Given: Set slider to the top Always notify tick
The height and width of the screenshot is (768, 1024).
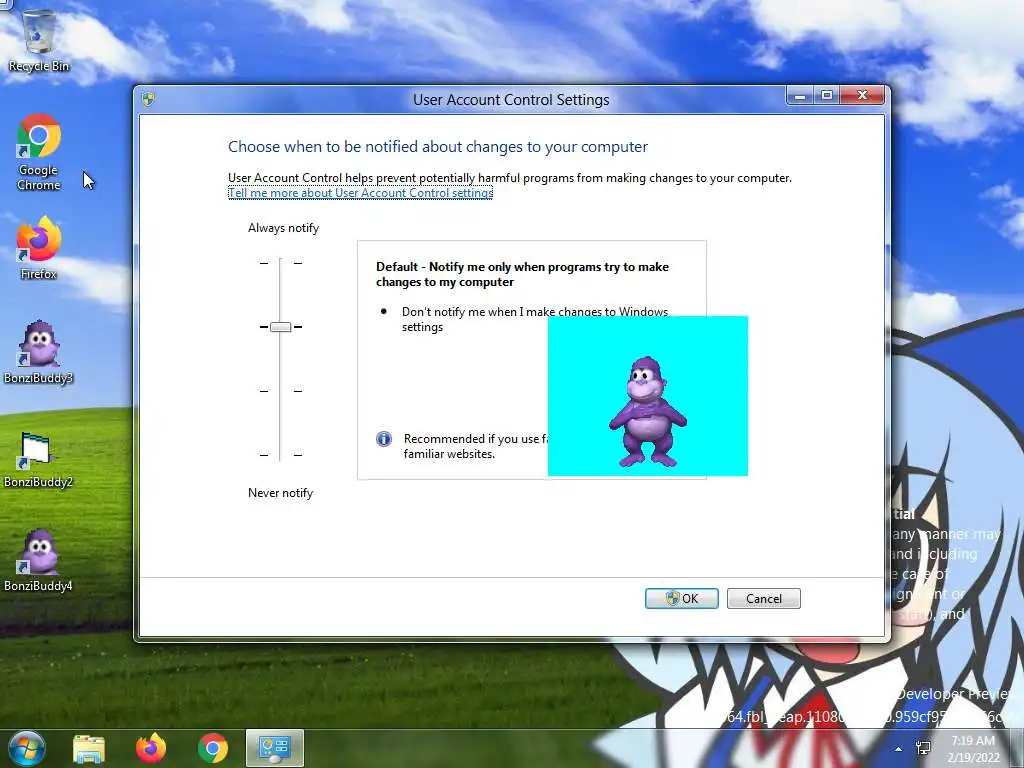Looking at the screenshot, I should tap(280, 263).
